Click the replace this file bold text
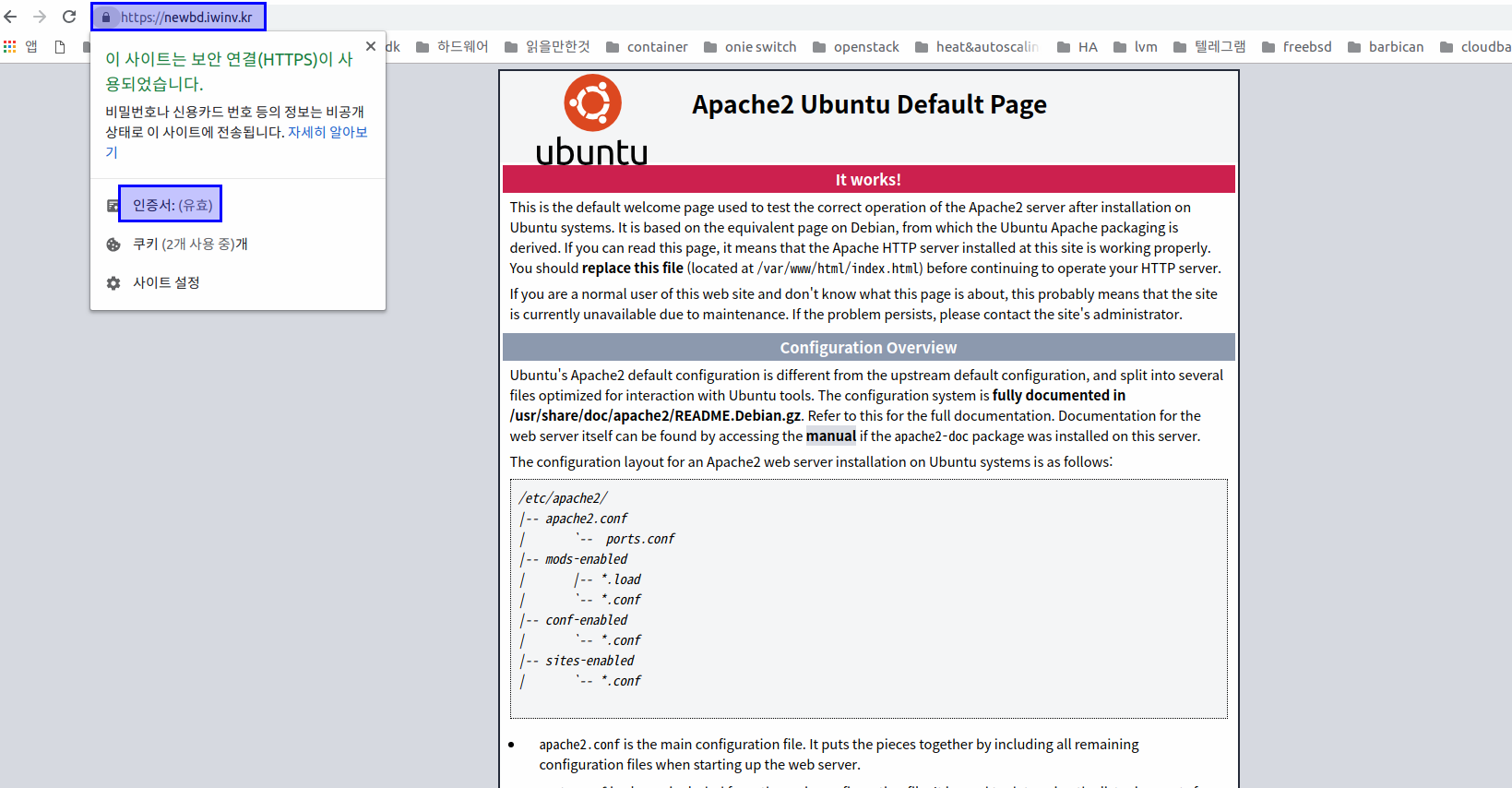 tap(633, 268)
